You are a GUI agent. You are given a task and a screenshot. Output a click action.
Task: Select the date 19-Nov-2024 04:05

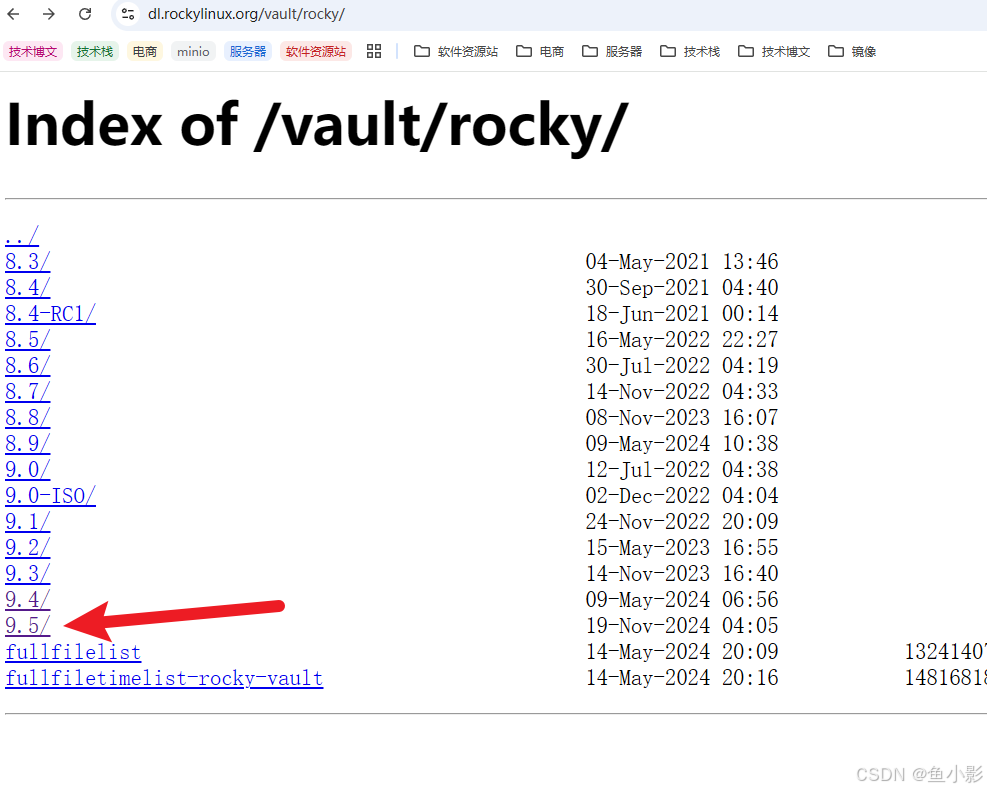click(x=682, y=626)
